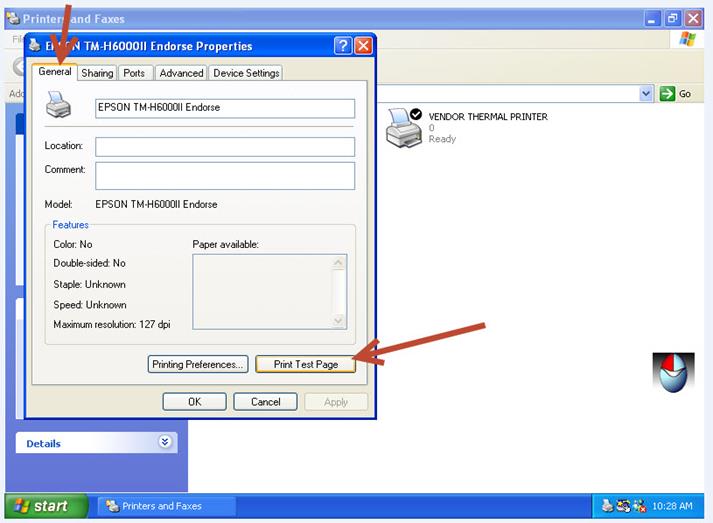Click the Paper available scroll-up arrow
Viewport: 713px width, 523px height.
tap(338, 262)
